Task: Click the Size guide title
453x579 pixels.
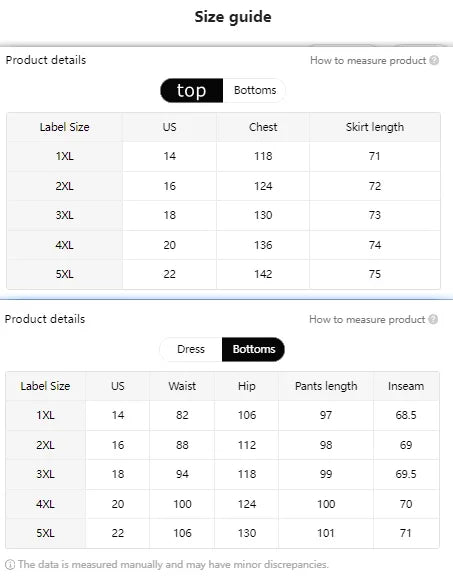Action: [233, 17]
